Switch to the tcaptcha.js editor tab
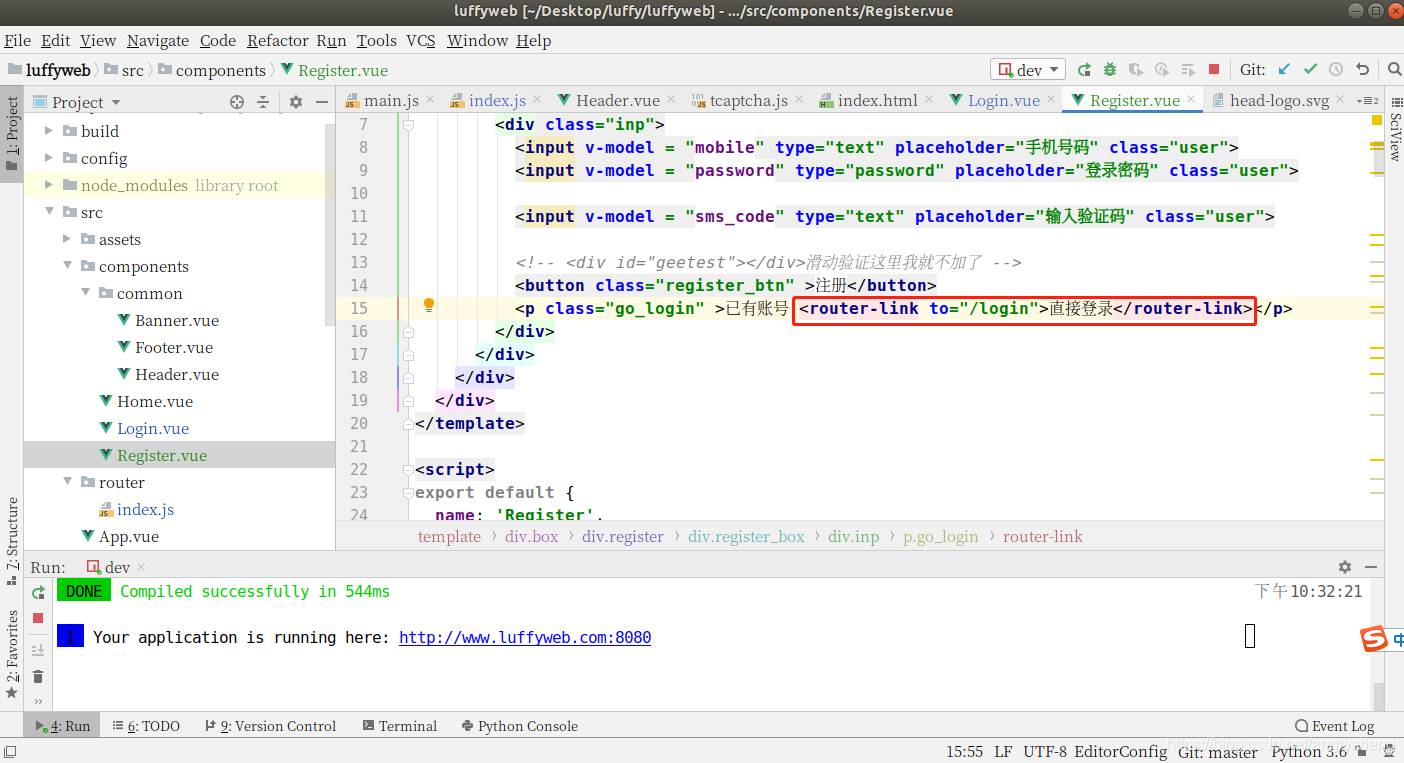 748,100
